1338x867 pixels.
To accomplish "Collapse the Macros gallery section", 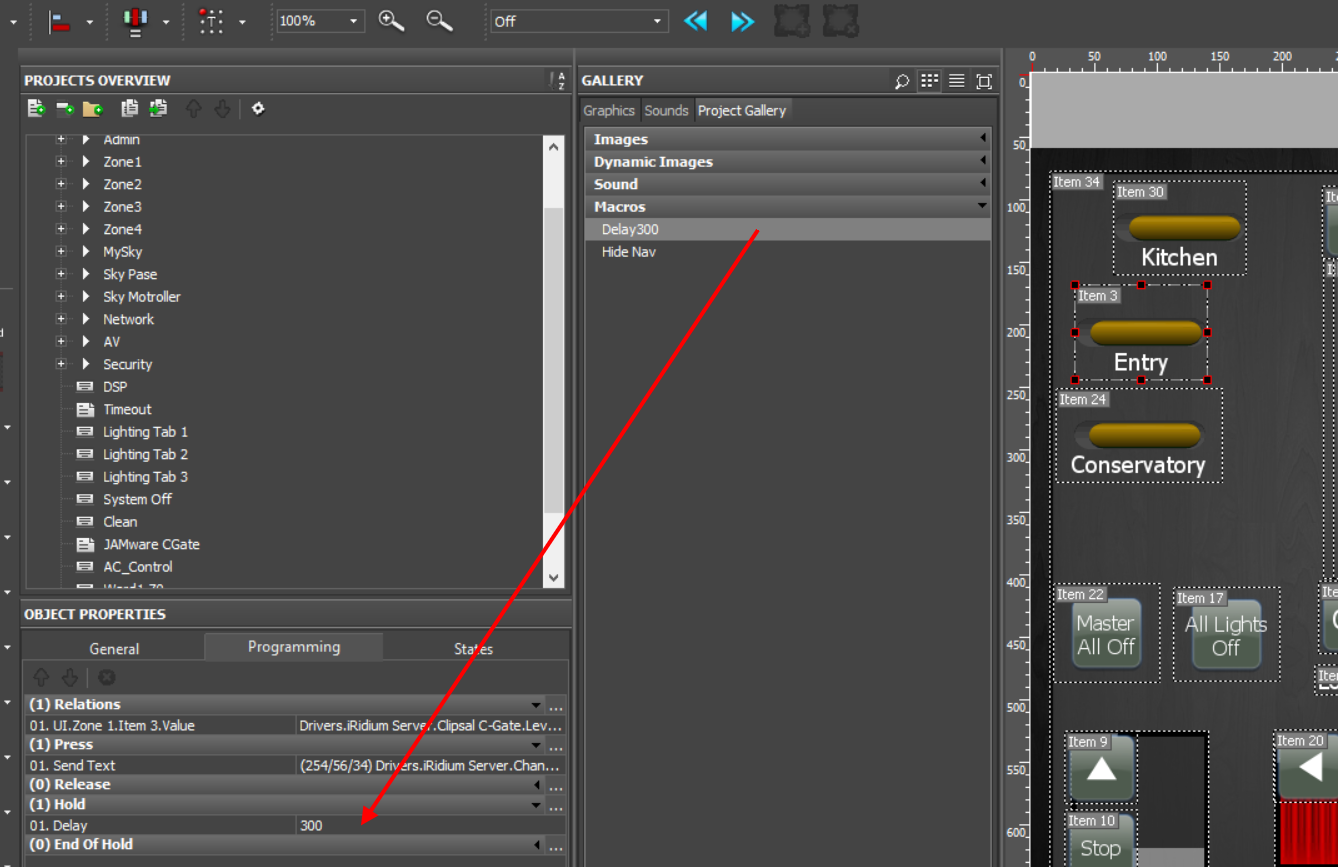I will click(982, 207).
